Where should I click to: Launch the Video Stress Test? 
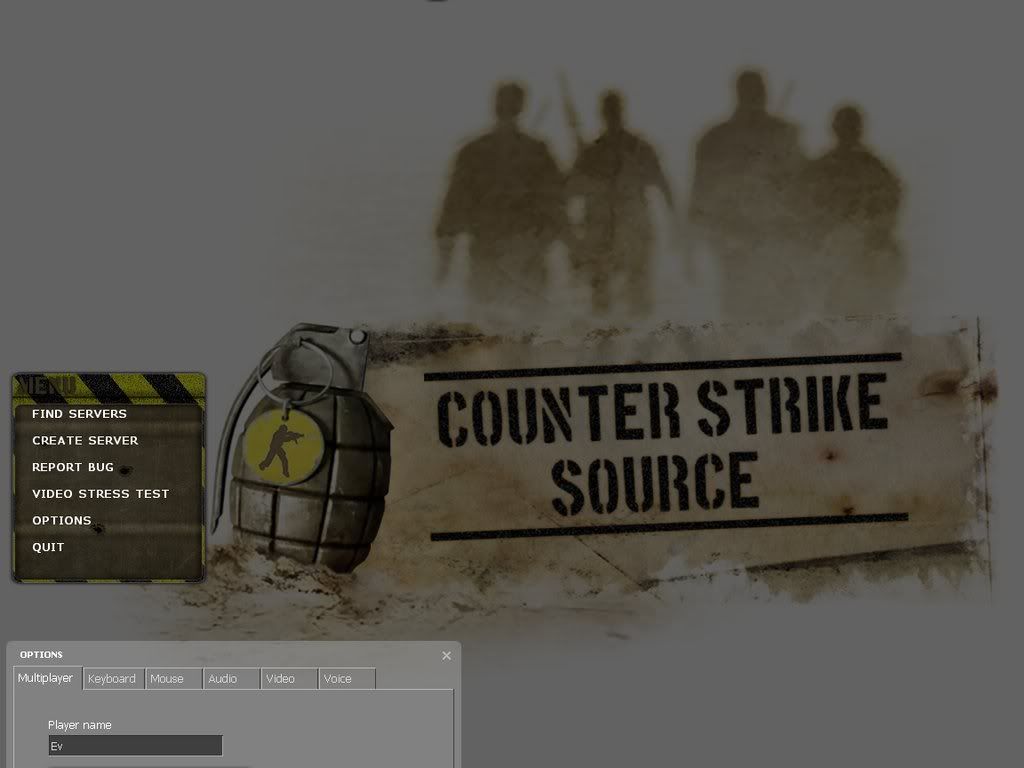coord(100,494)
